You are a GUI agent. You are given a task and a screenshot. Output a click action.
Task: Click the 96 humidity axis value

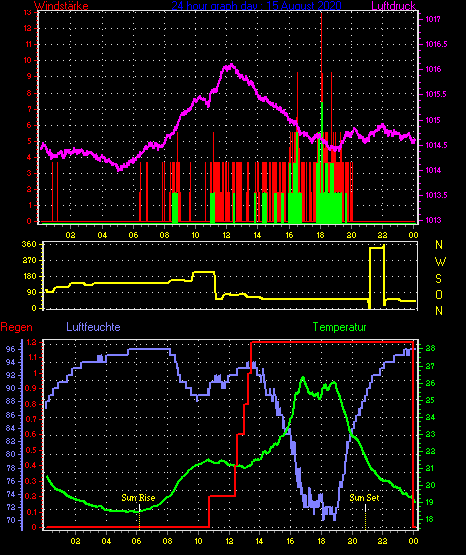(x=11, y=349)
